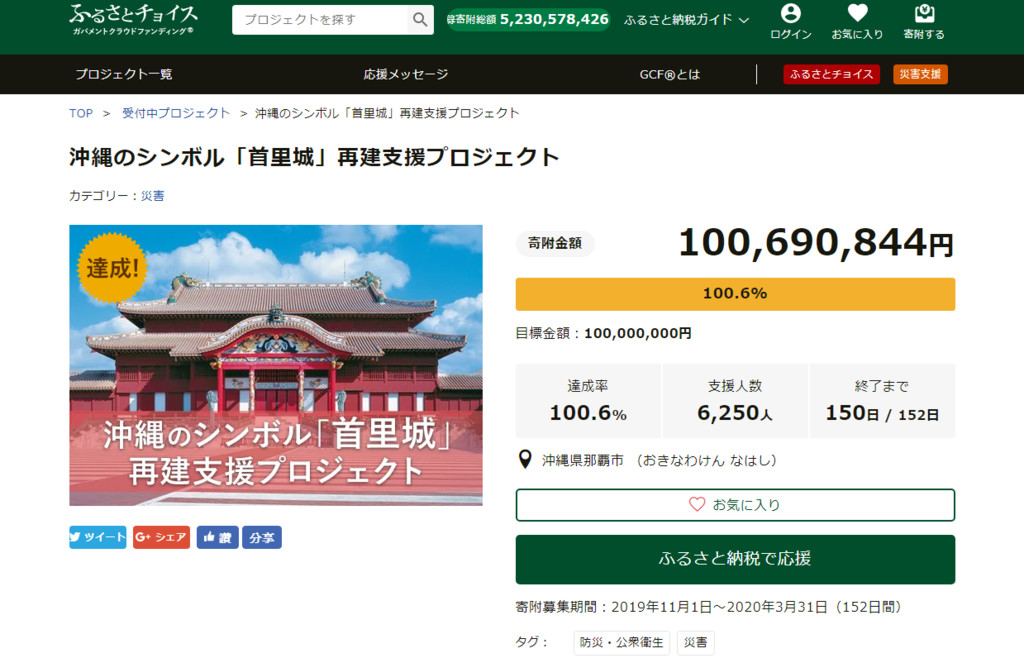Open the ログイン account icon
This screenshot has width=1024, height=658.
pyautogui.click(x=791, y=22)
